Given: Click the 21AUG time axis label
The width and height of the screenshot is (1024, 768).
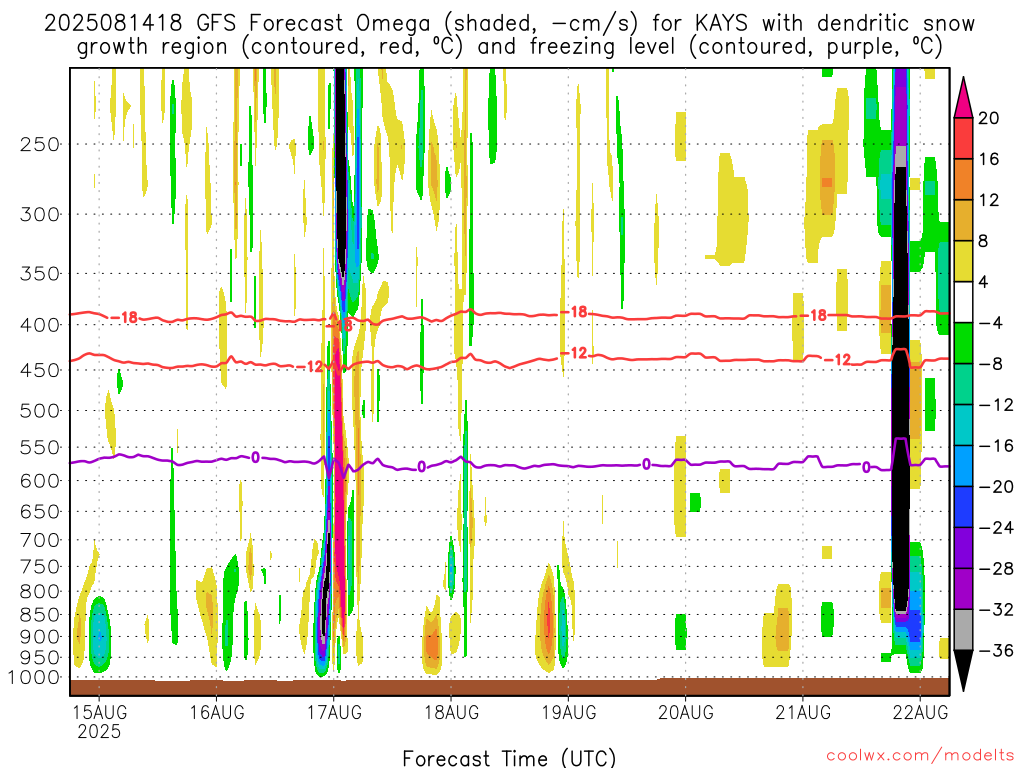Looking at the screenshot, I should pyautogui.click(x=803, y=712).
